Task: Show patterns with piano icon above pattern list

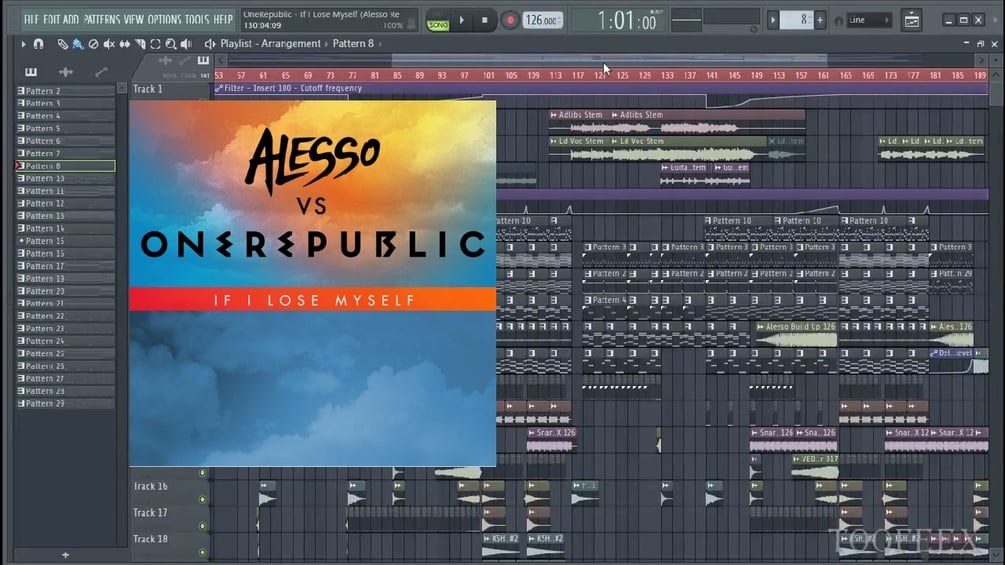Action: tap(31, 72)
